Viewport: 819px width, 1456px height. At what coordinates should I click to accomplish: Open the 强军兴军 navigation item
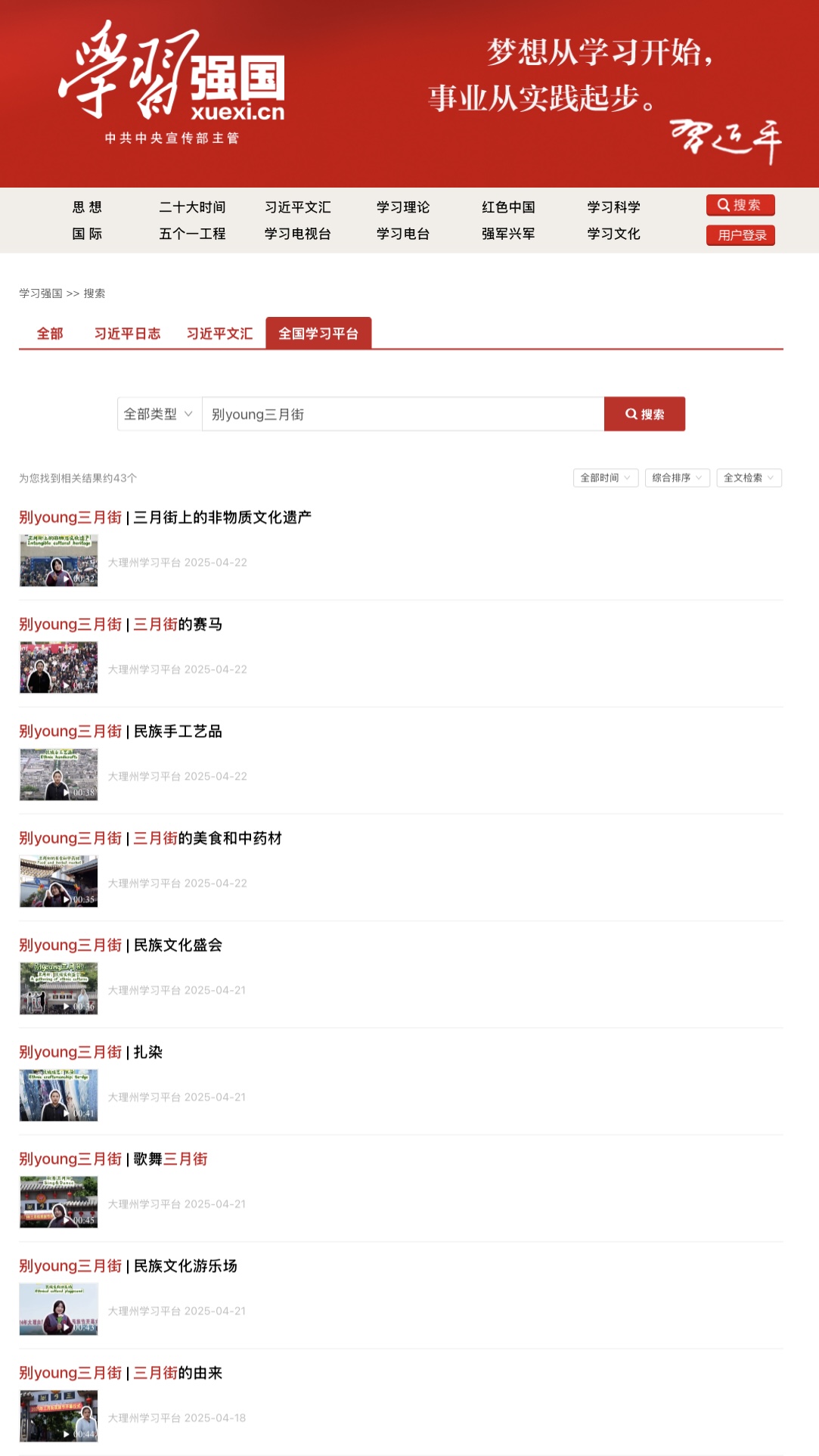pos(508,234)
